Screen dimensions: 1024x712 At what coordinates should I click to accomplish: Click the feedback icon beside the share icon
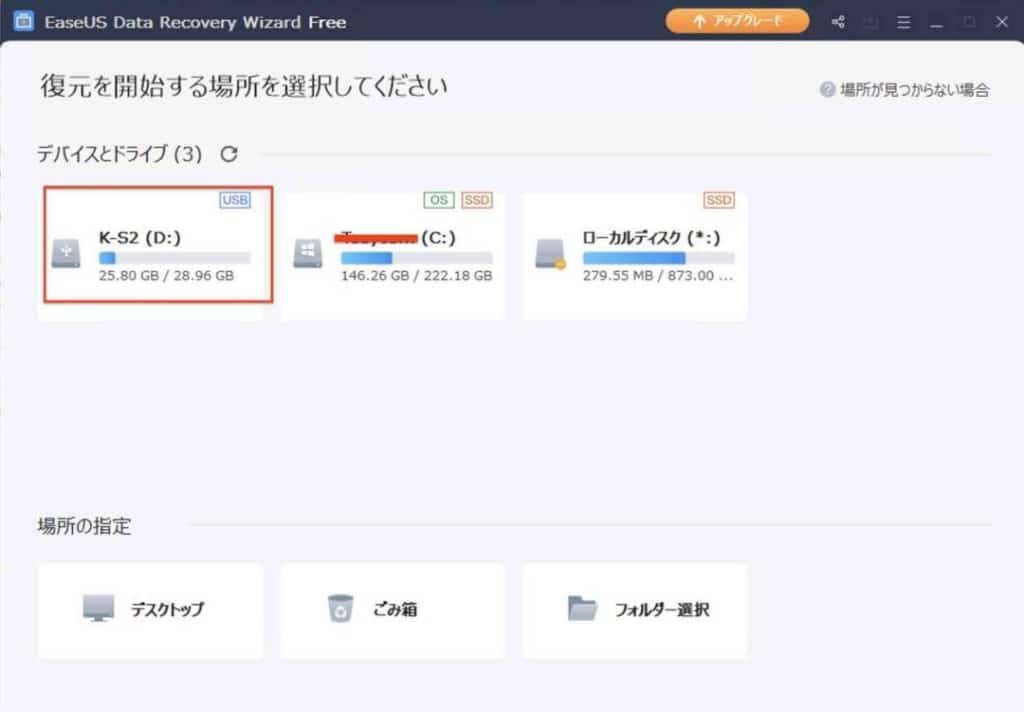pos(870,21)
